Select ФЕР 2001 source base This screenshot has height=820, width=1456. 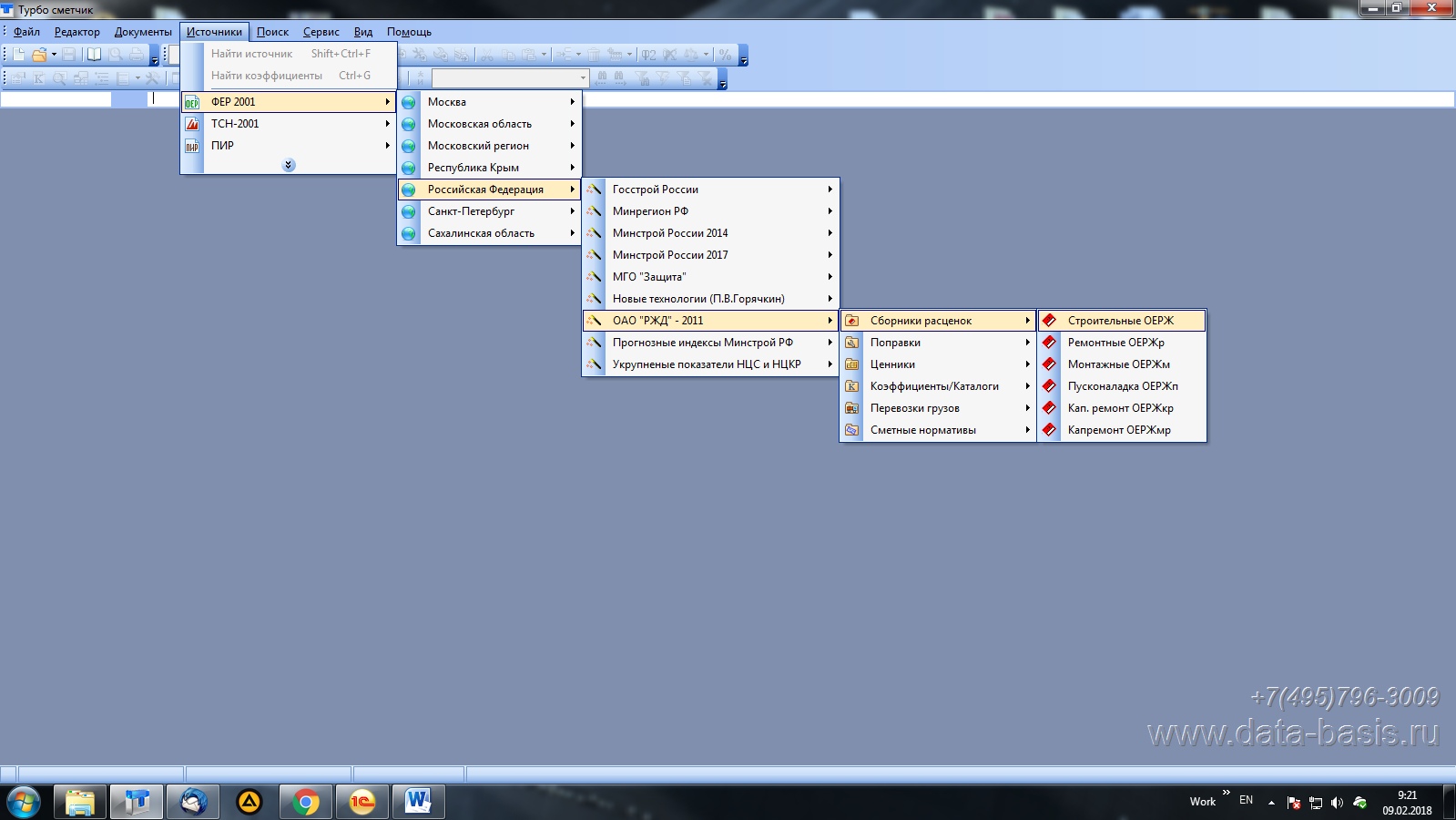pyautogui.click(x=289, y=102)
